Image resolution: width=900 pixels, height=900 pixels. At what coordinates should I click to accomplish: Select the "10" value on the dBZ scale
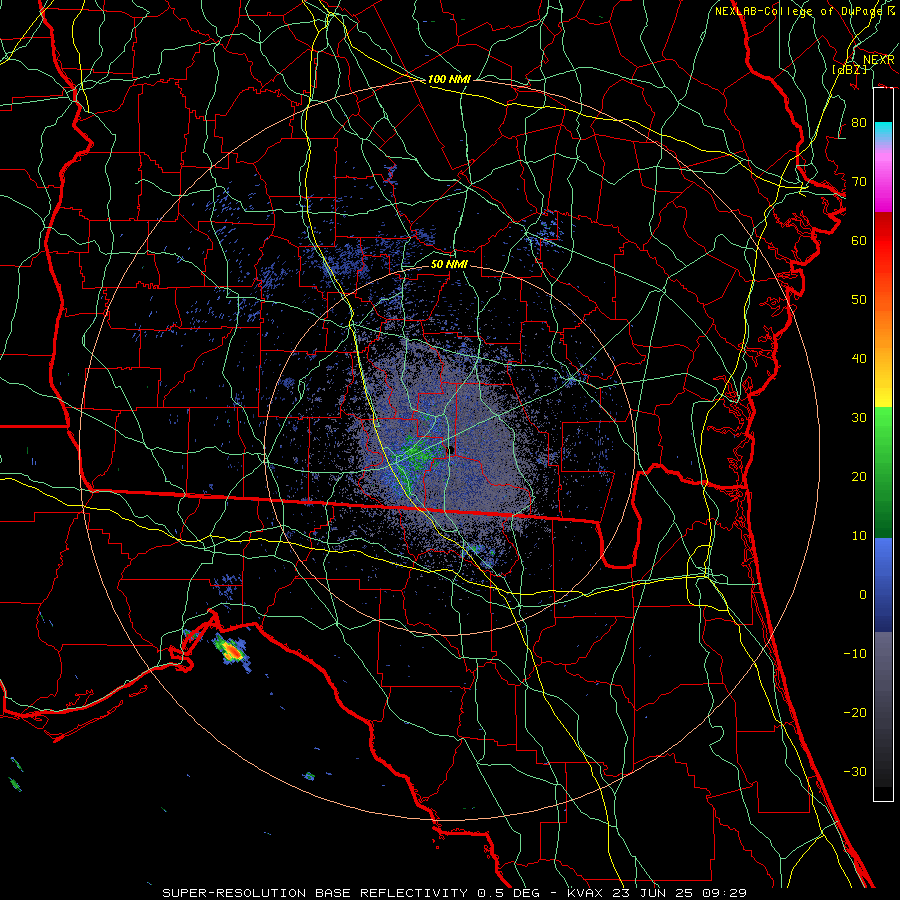pos(859,536)
